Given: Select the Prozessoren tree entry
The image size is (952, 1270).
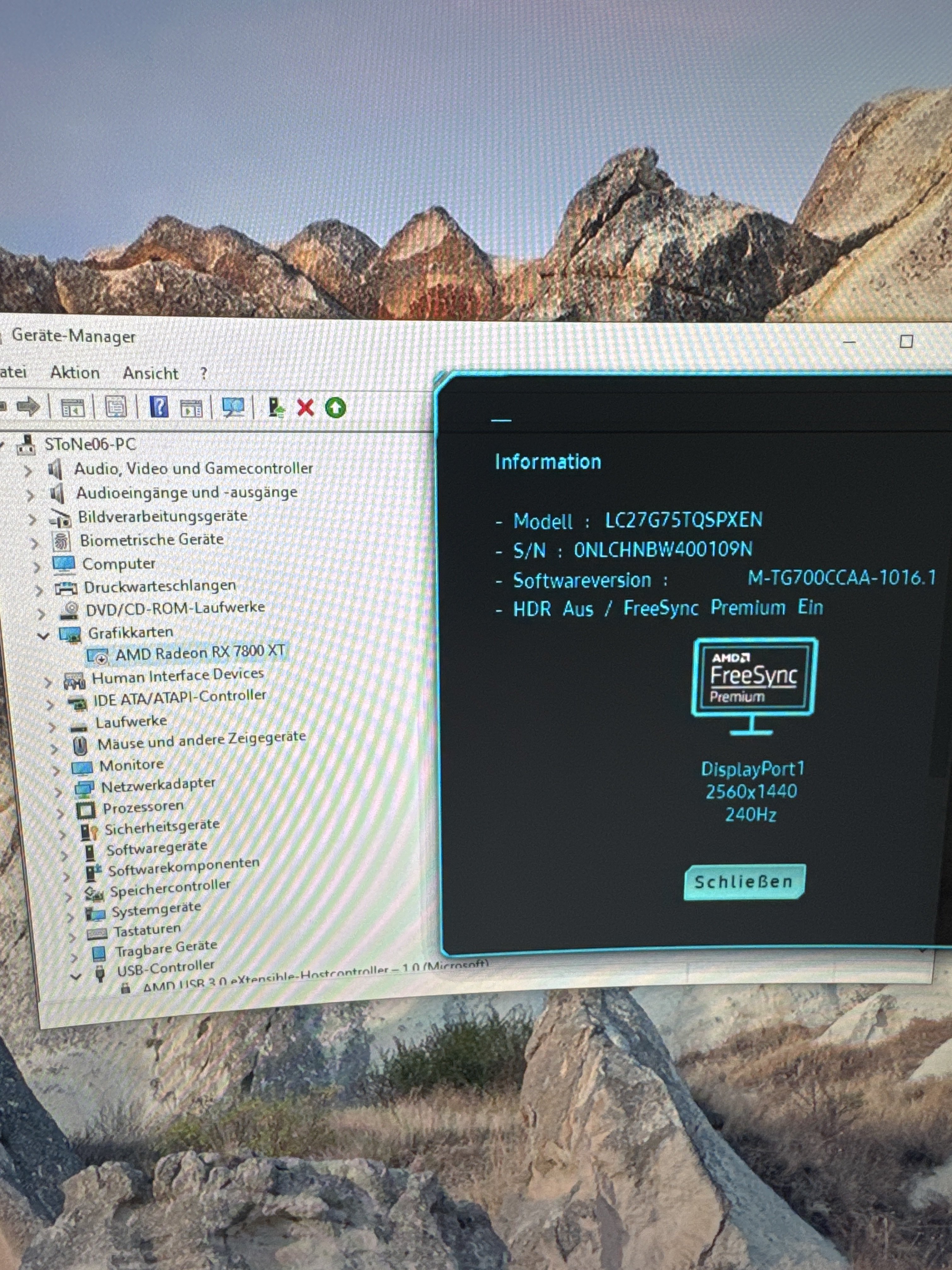Looking at the screenshot, I should (x=143, y=807).
